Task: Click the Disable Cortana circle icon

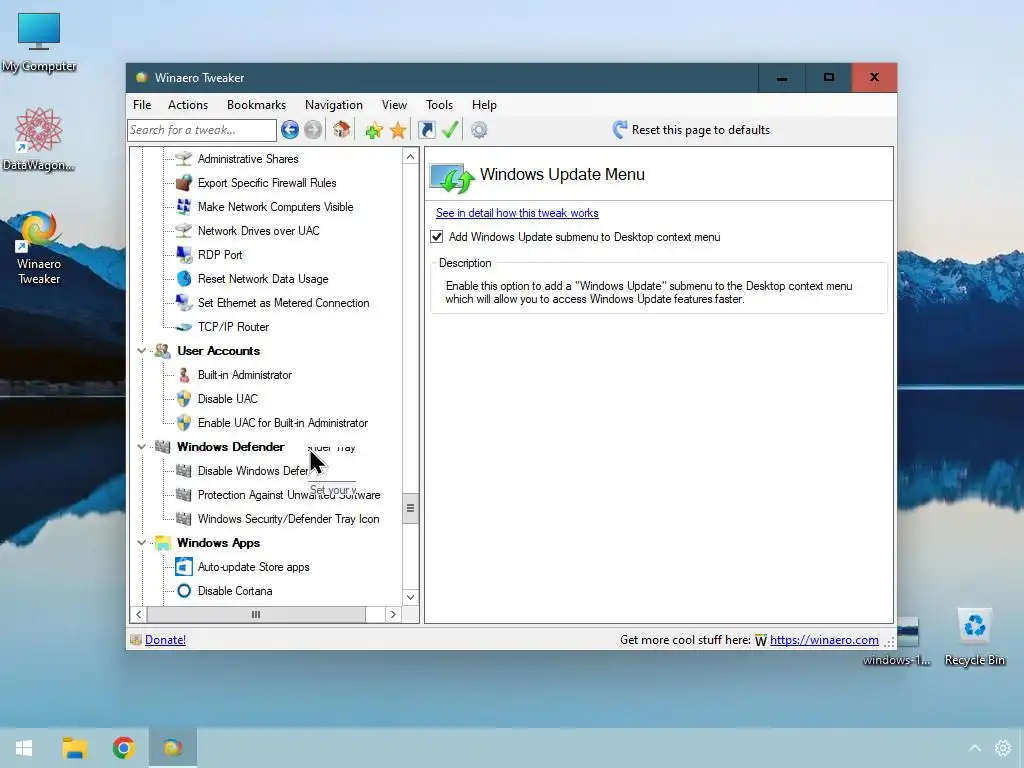Action: 184,591
